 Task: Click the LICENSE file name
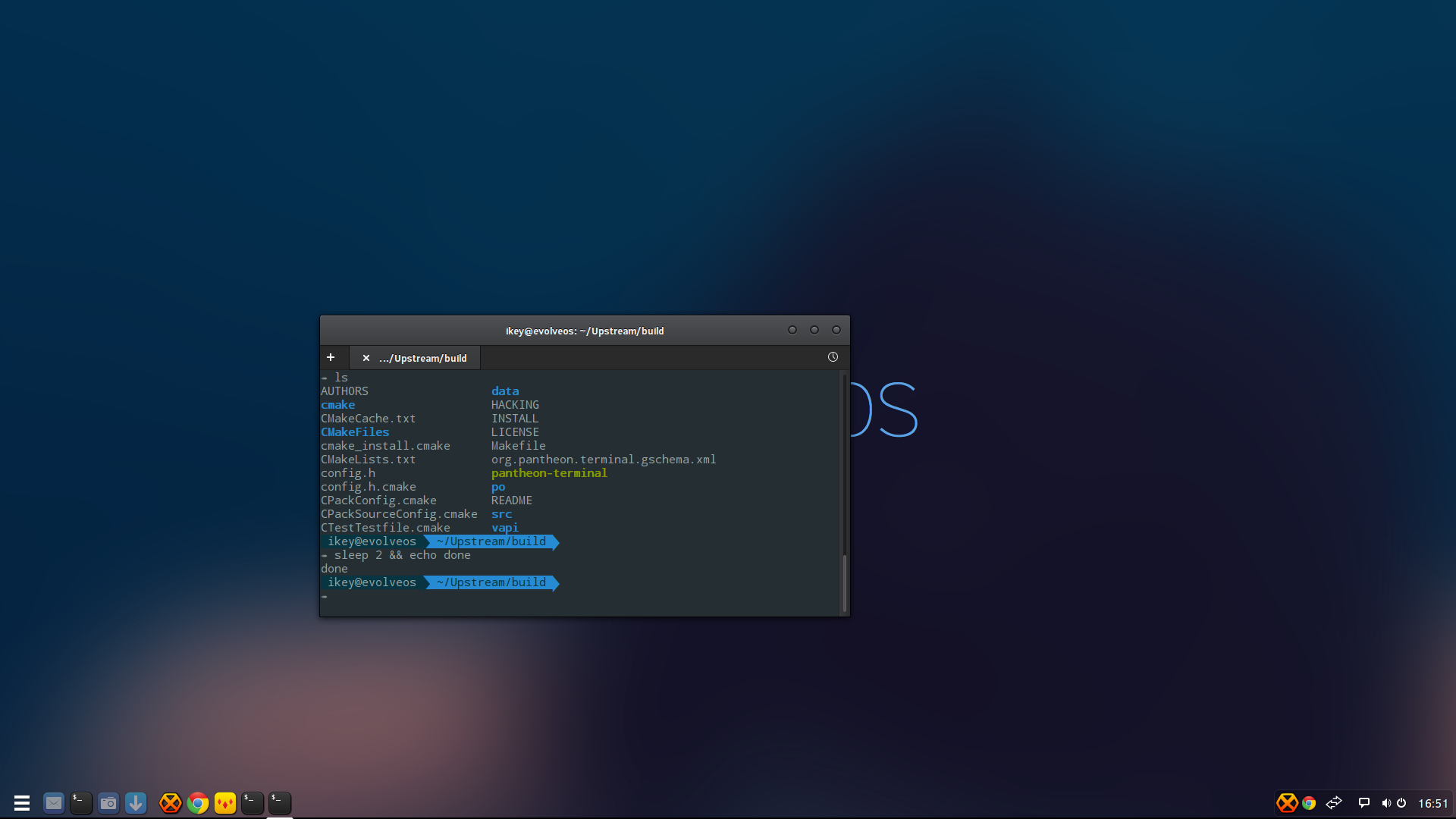pos(515,432)
